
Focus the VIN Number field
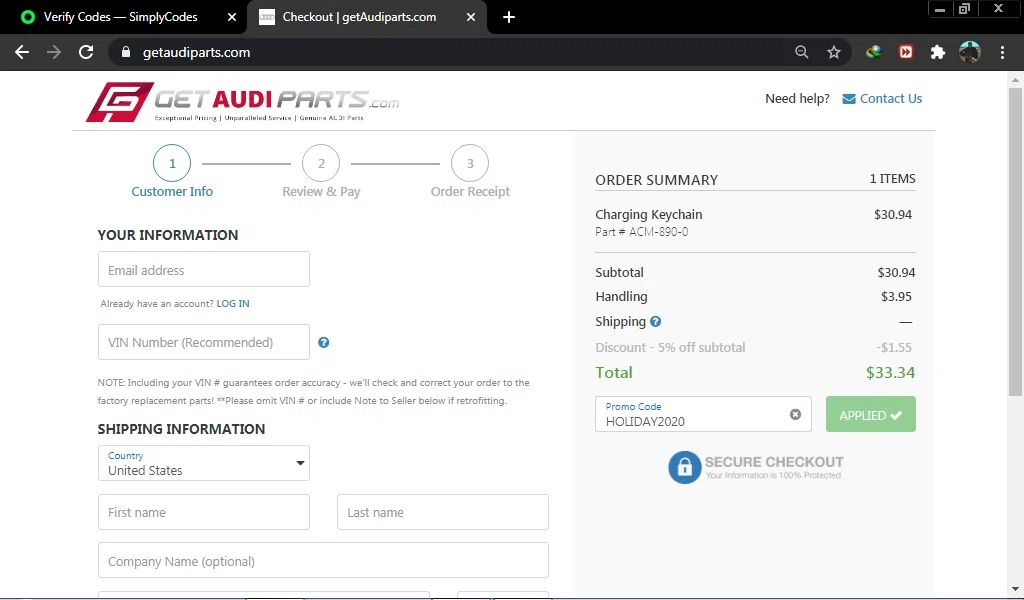[x=204, y=342]
